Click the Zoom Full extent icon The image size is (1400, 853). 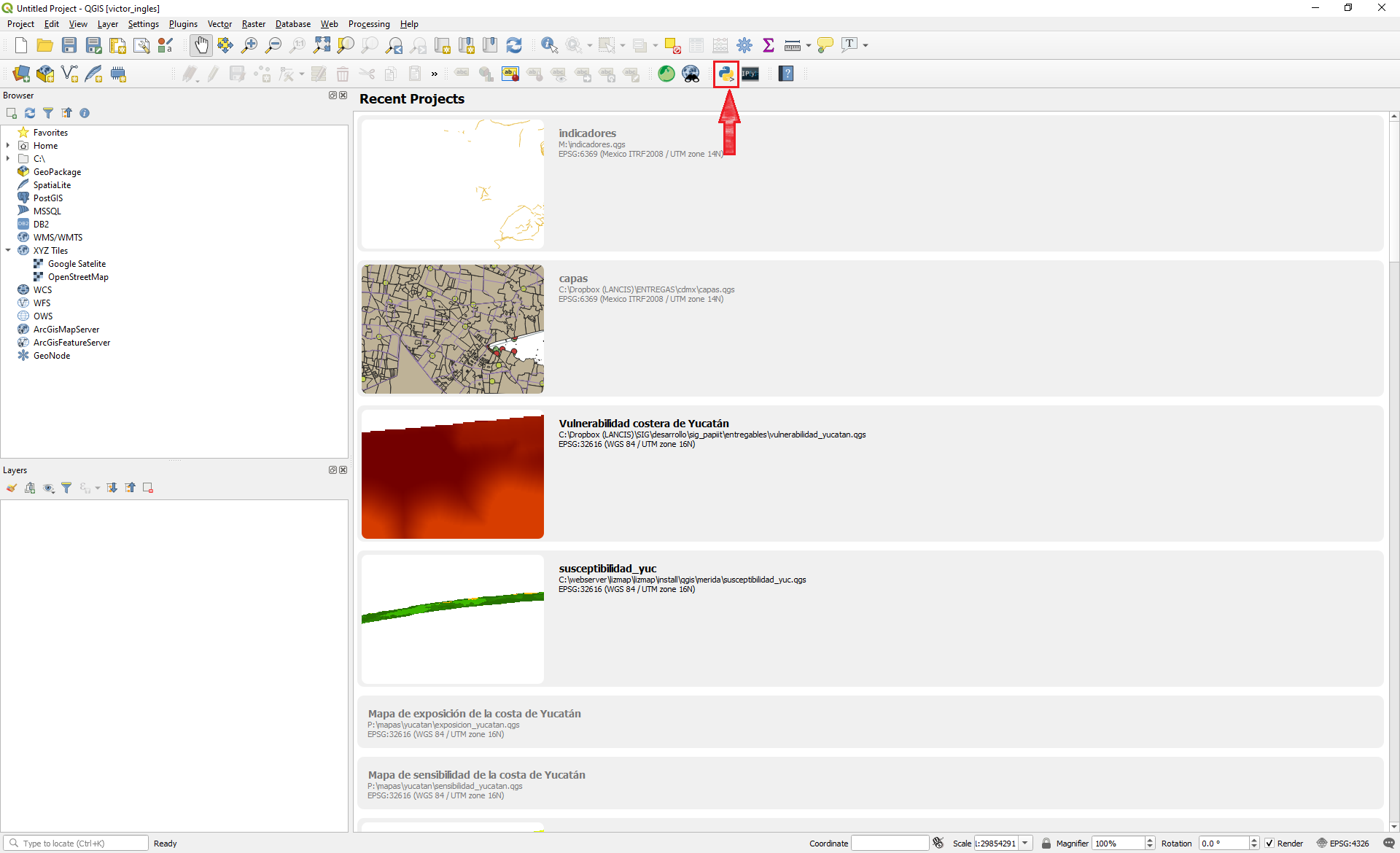coord(322,45)
